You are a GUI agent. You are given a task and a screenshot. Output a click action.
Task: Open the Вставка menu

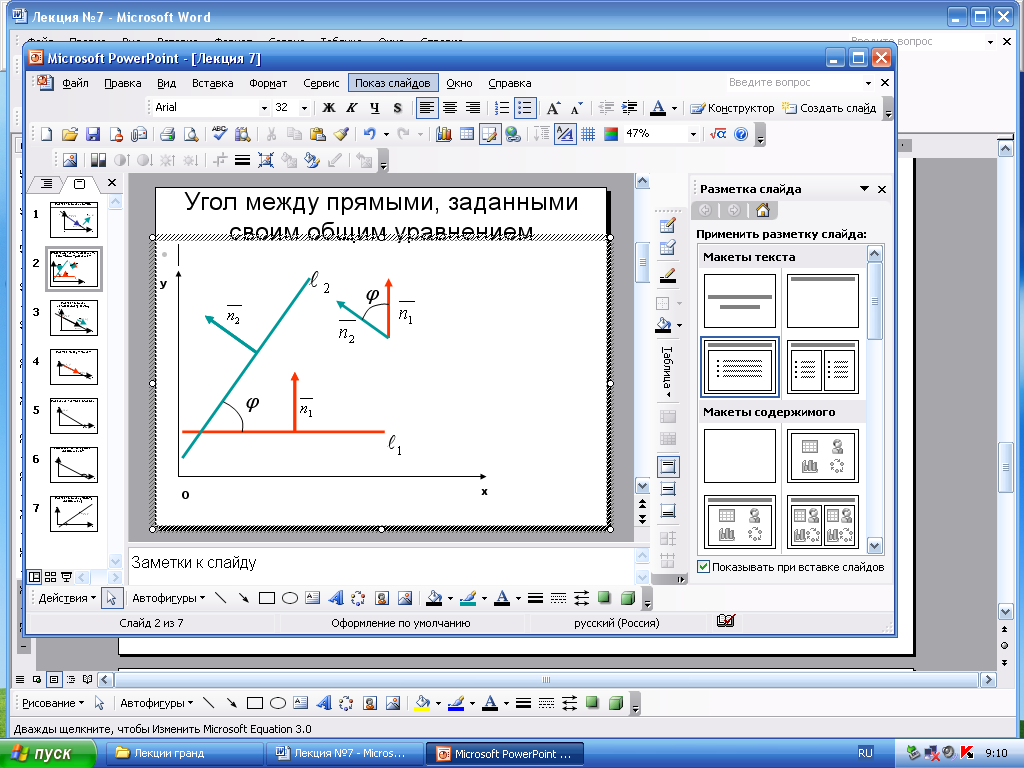[212, 84]
